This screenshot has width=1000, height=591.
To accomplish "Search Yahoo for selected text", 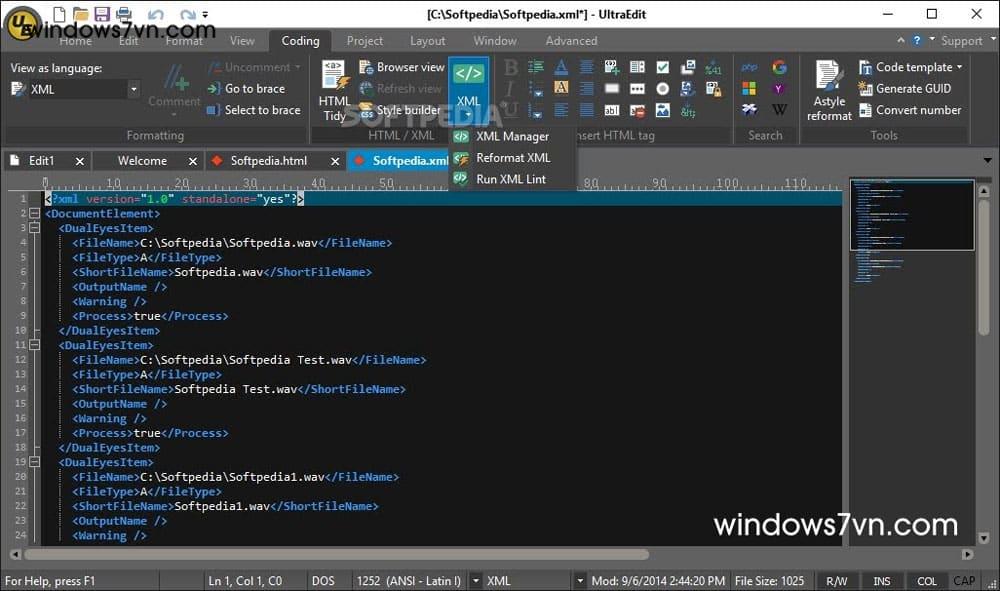I will point(779,89).
